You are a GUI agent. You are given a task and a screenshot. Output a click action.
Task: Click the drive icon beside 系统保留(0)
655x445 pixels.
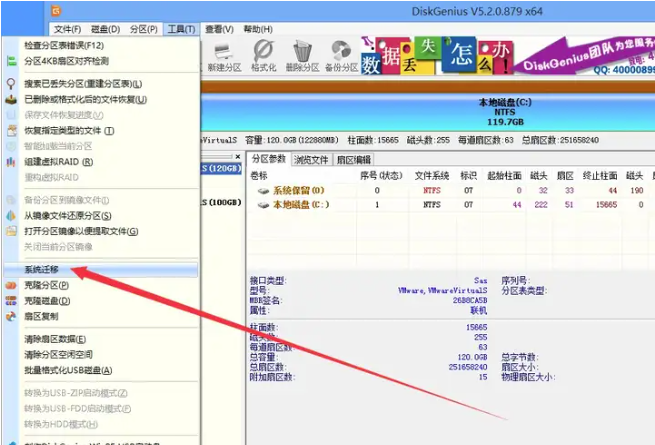(x=263, y=191)
